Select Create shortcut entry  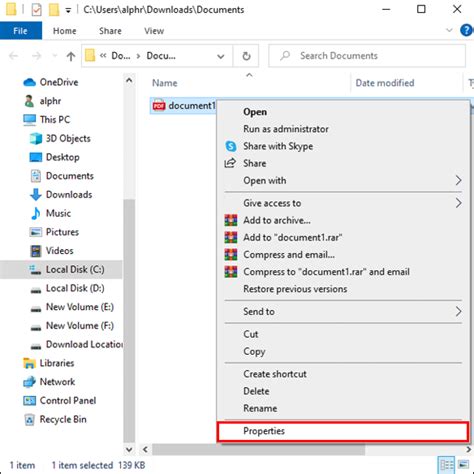tap(343, 374)
